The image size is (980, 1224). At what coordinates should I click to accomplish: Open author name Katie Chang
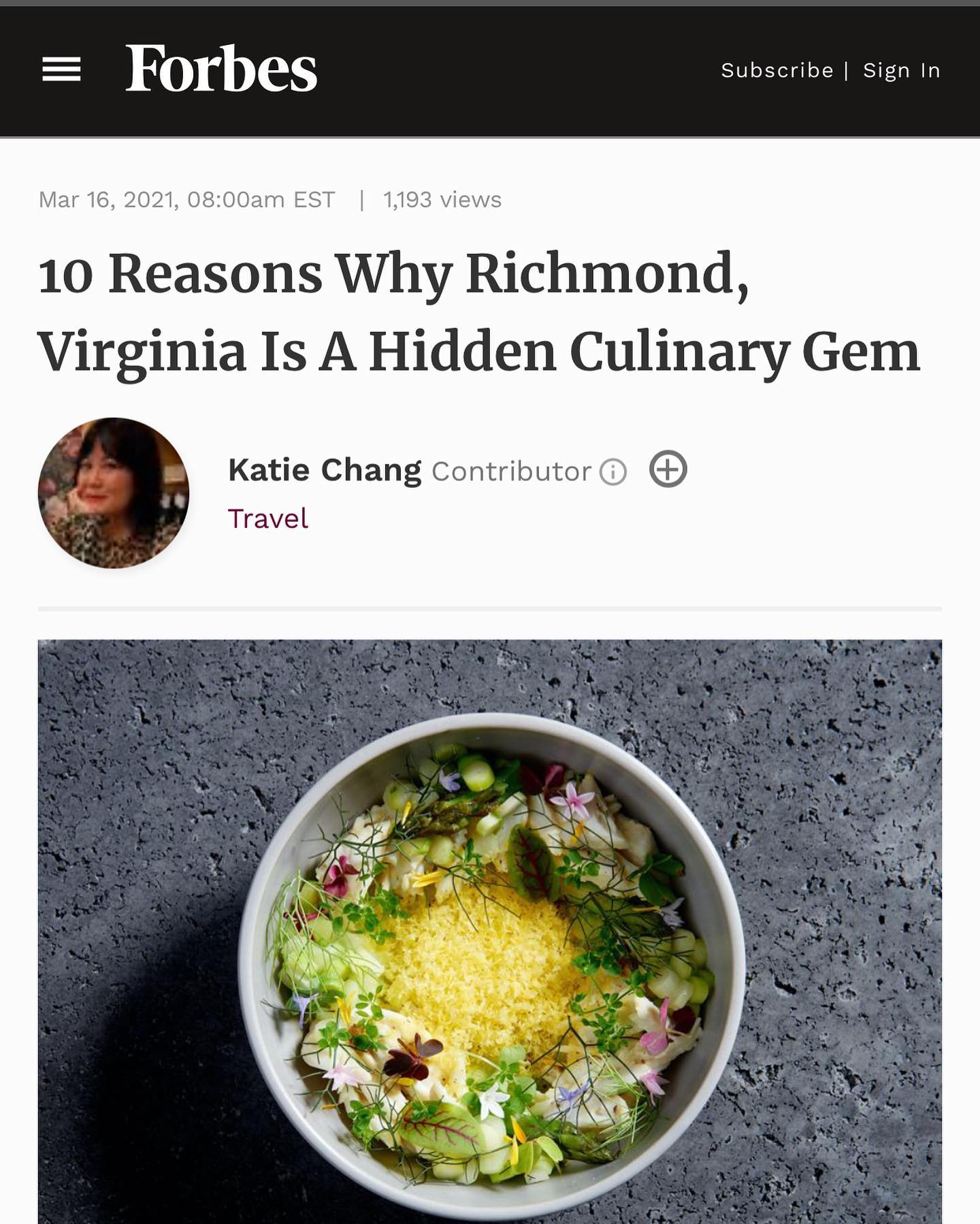point(325,470)
